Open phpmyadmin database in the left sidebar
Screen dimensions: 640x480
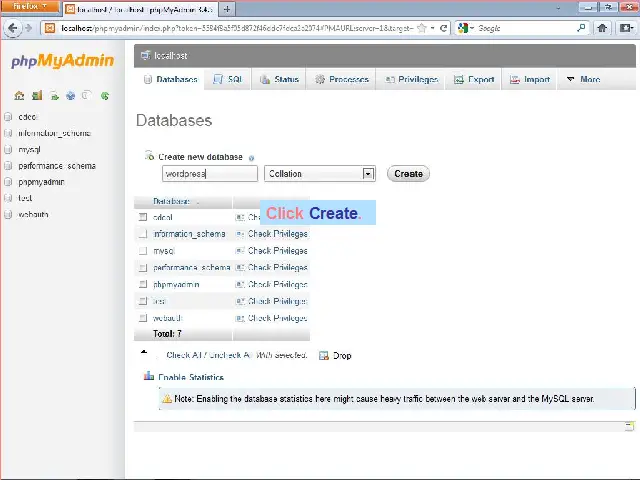pyautogui.click(x=41, y=182)
